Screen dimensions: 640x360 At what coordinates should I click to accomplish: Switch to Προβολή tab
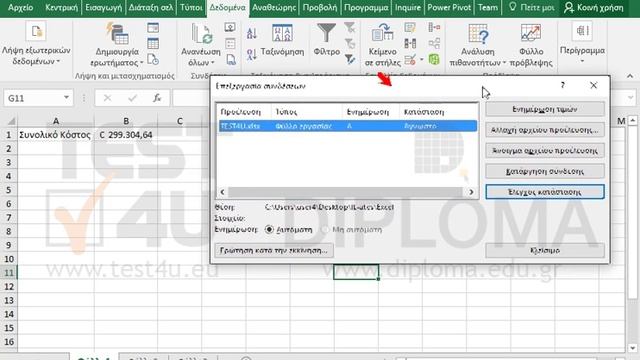click(320, 7)
